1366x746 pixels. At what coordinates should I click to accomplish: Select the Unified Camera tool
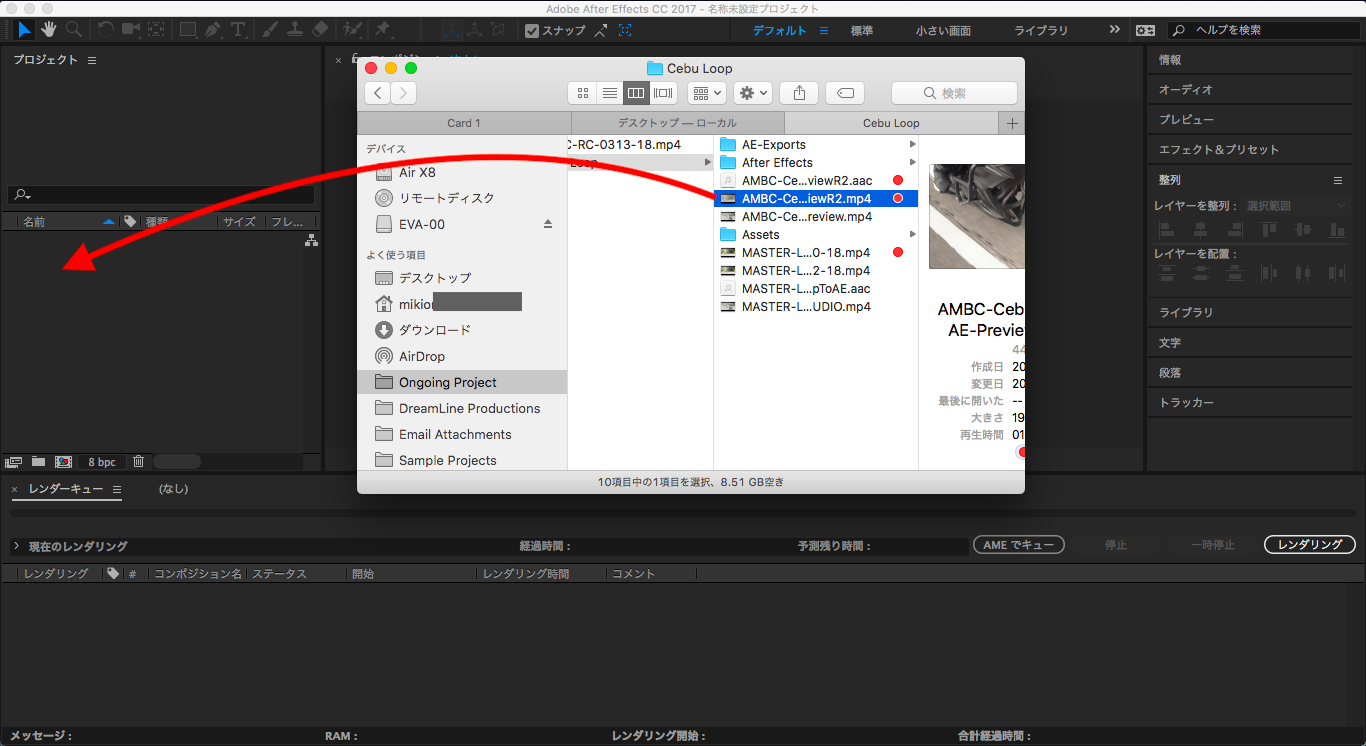tap(131, 30)
